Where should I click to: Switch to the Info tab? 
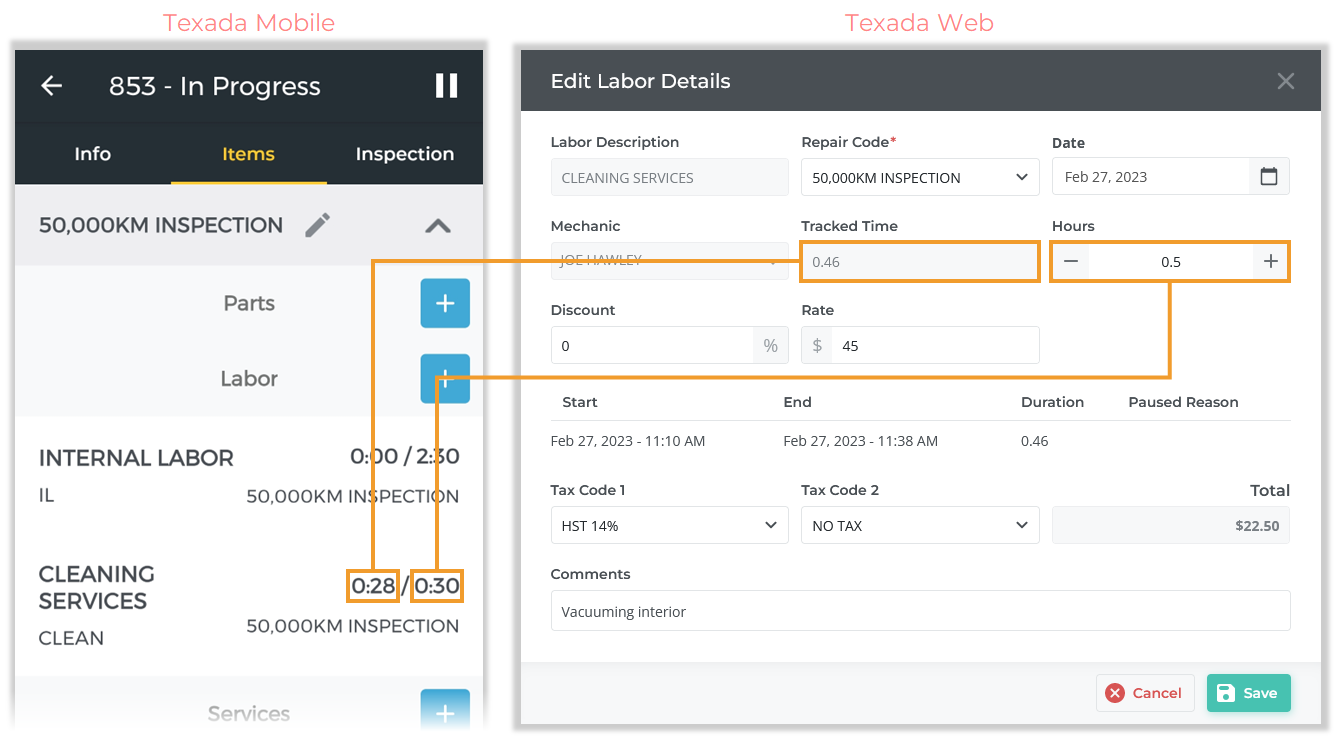tap(93, 154)
